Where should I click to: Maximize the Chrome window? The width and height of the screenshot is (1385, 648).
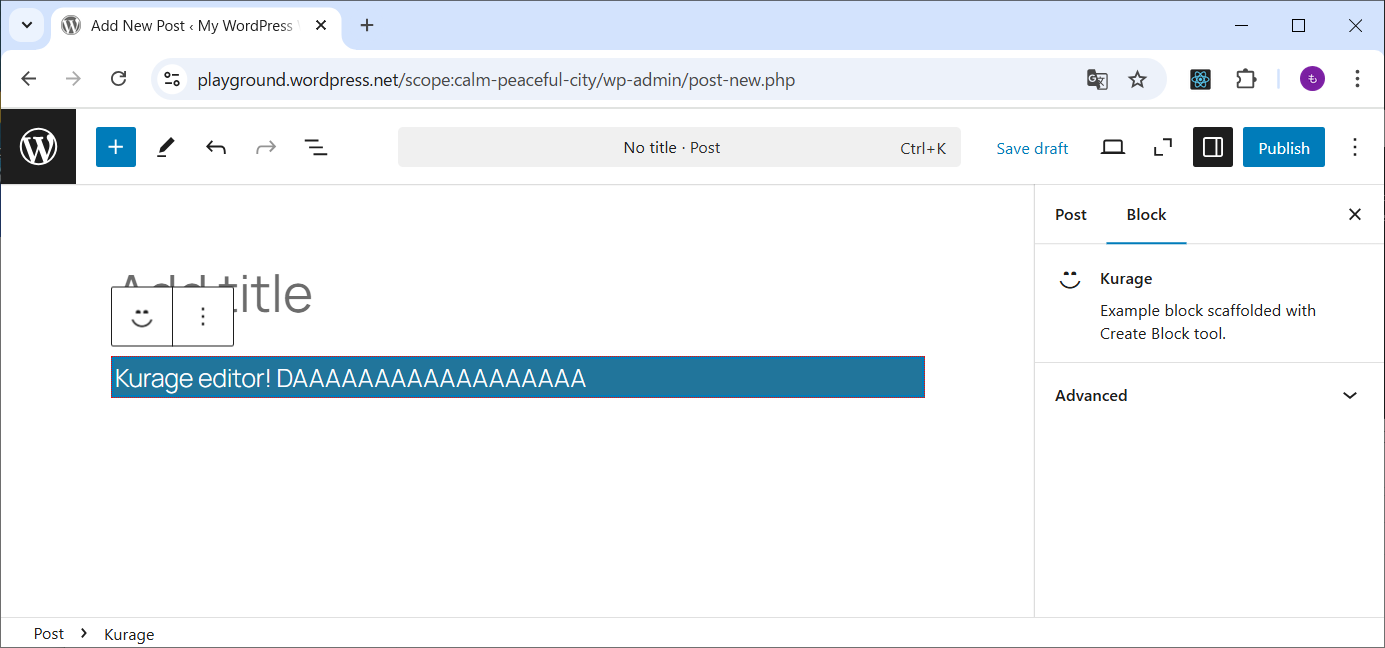(x=1298, y=26)
